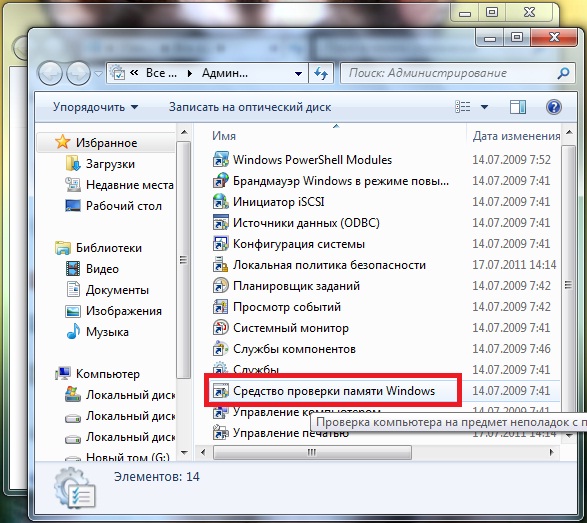Image resolution: width=587 pixels, height=523 pixels.
Task: Click the Изображения library icon
Action: coord(73,311)
